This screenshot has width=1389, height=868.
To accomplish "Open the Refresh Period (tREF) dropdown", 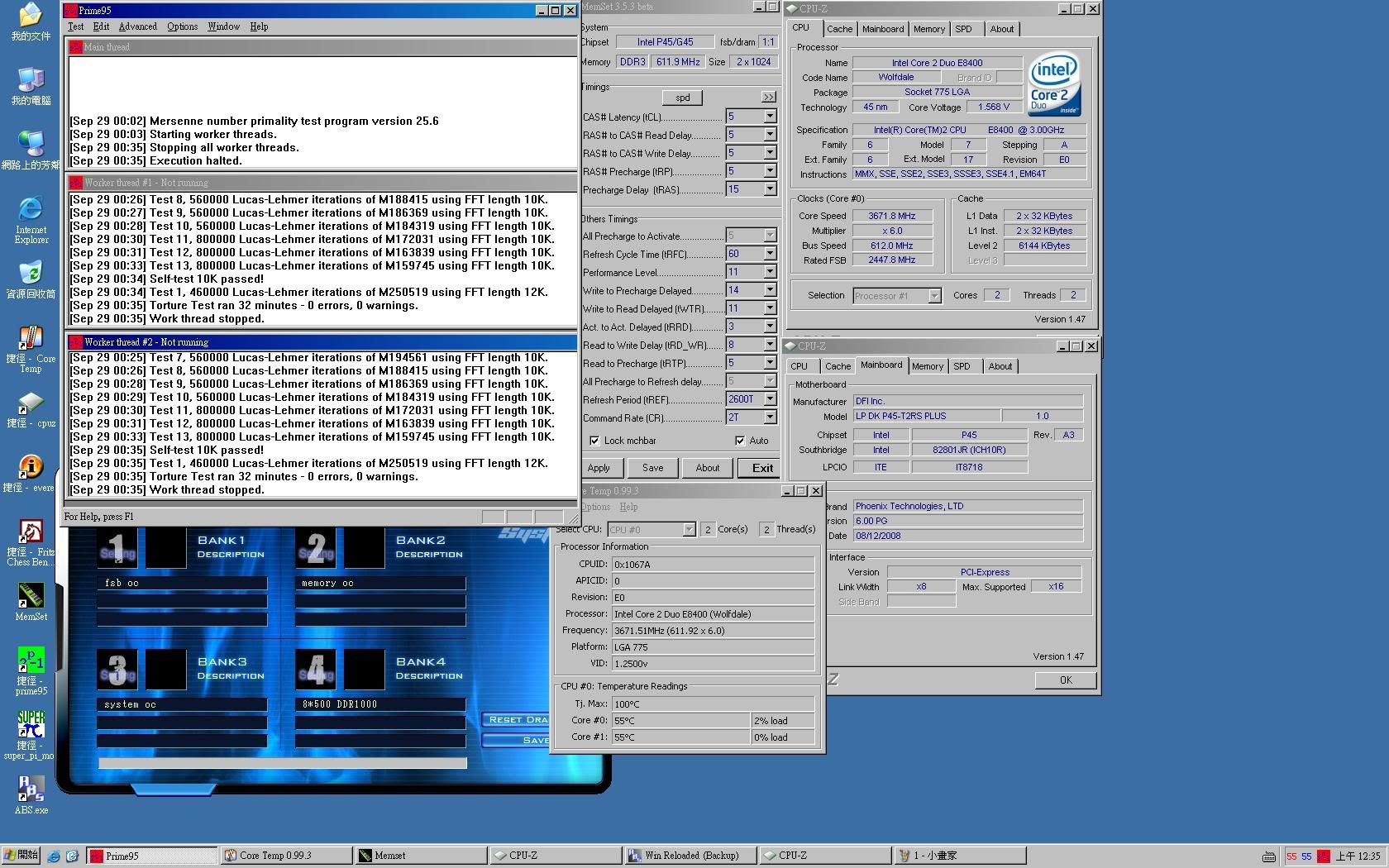I will click(770, 399).
